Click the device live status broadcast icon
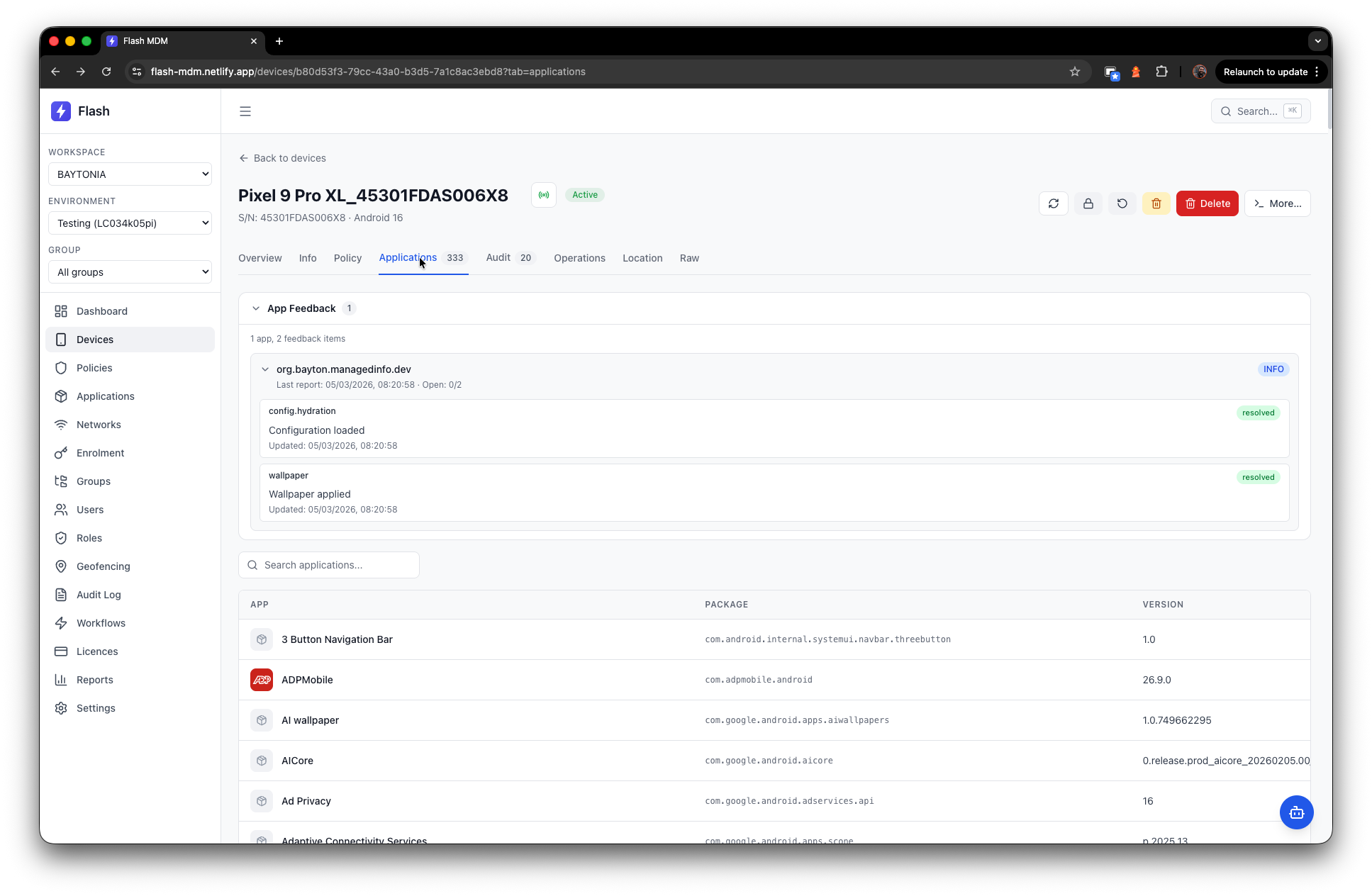 [x=544, y=195]
